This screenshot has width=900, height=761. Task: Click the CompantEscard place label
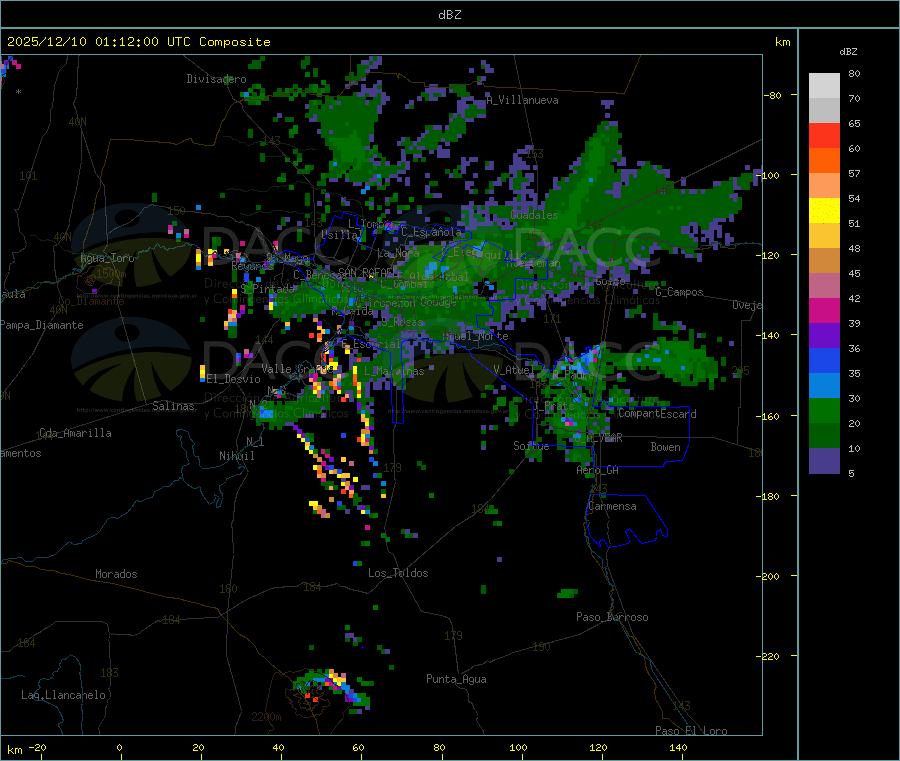[658, 414]
